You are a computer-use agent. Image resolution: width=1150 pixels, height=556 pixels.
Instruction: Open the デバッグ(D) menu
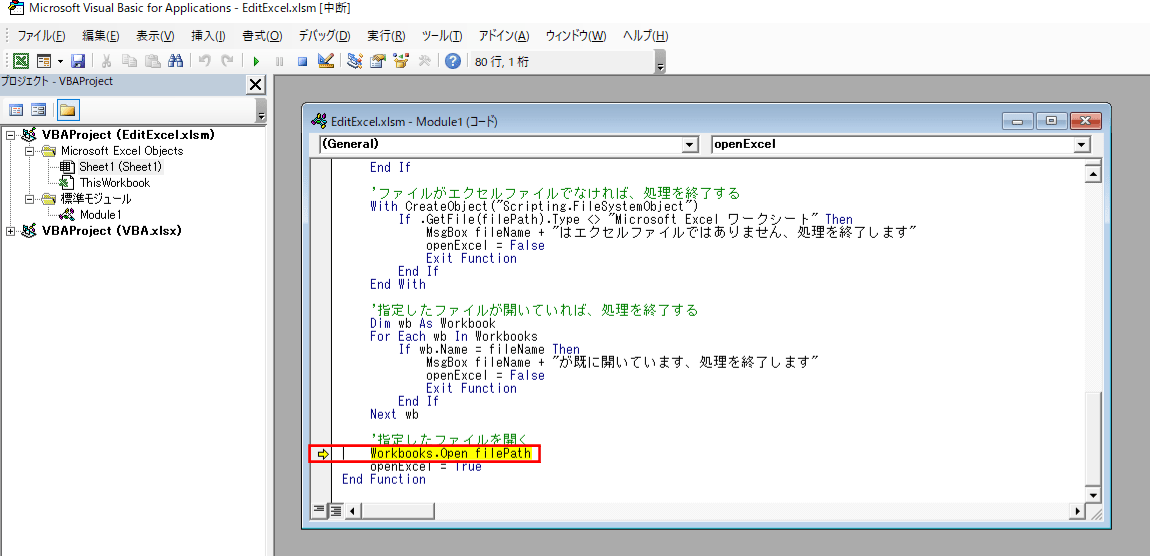click(x=324, y=36)
